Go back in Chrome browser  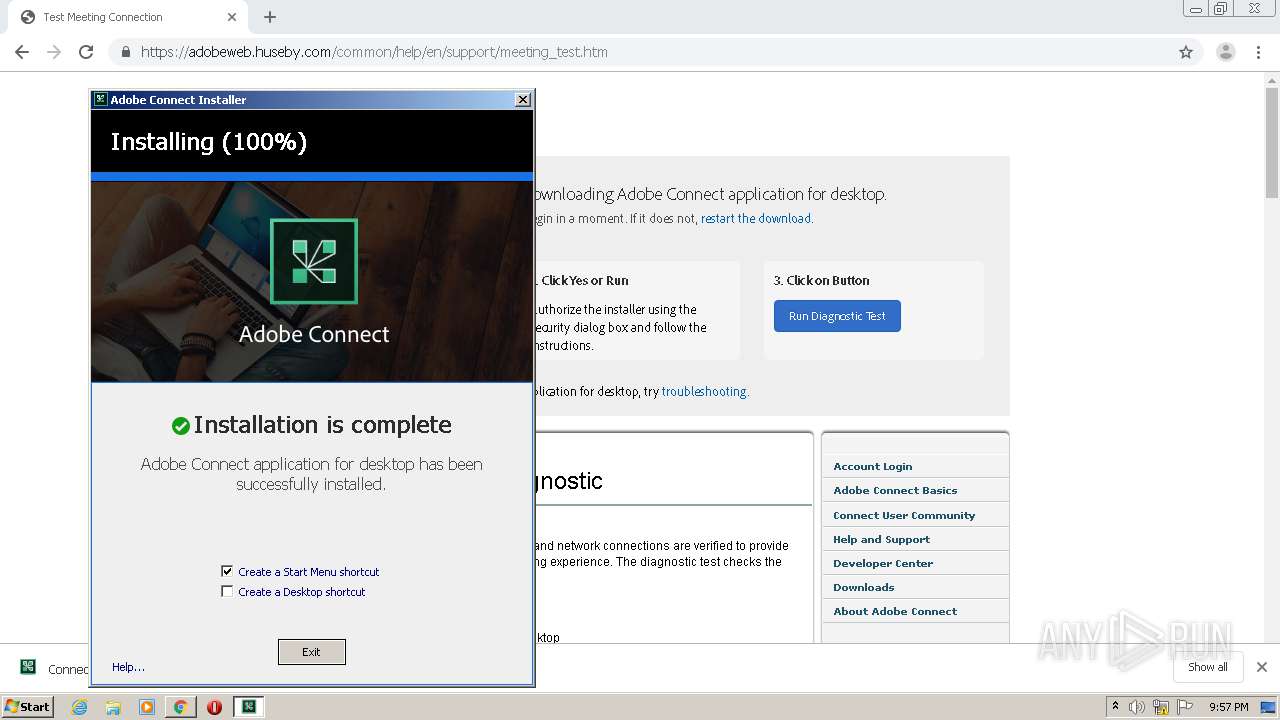22,52
